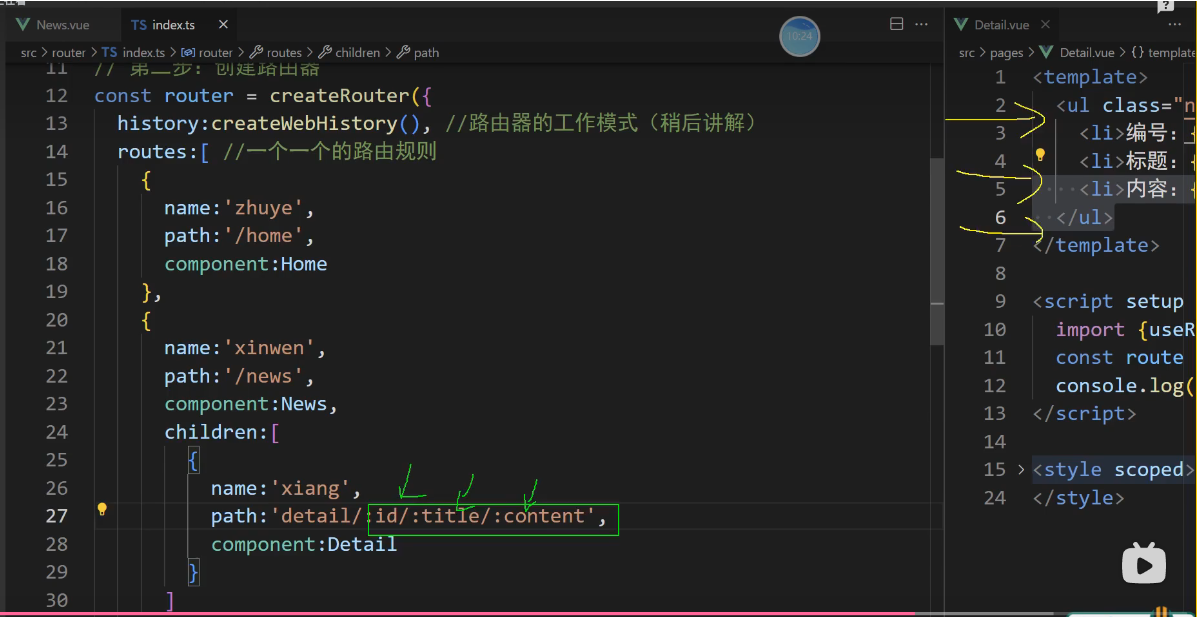The width and height of the screenshot is (1199, 617).
Task: Click line number 8 in Detail.vue gutter
Action: pyautogui.click(x=1001, y=273)
